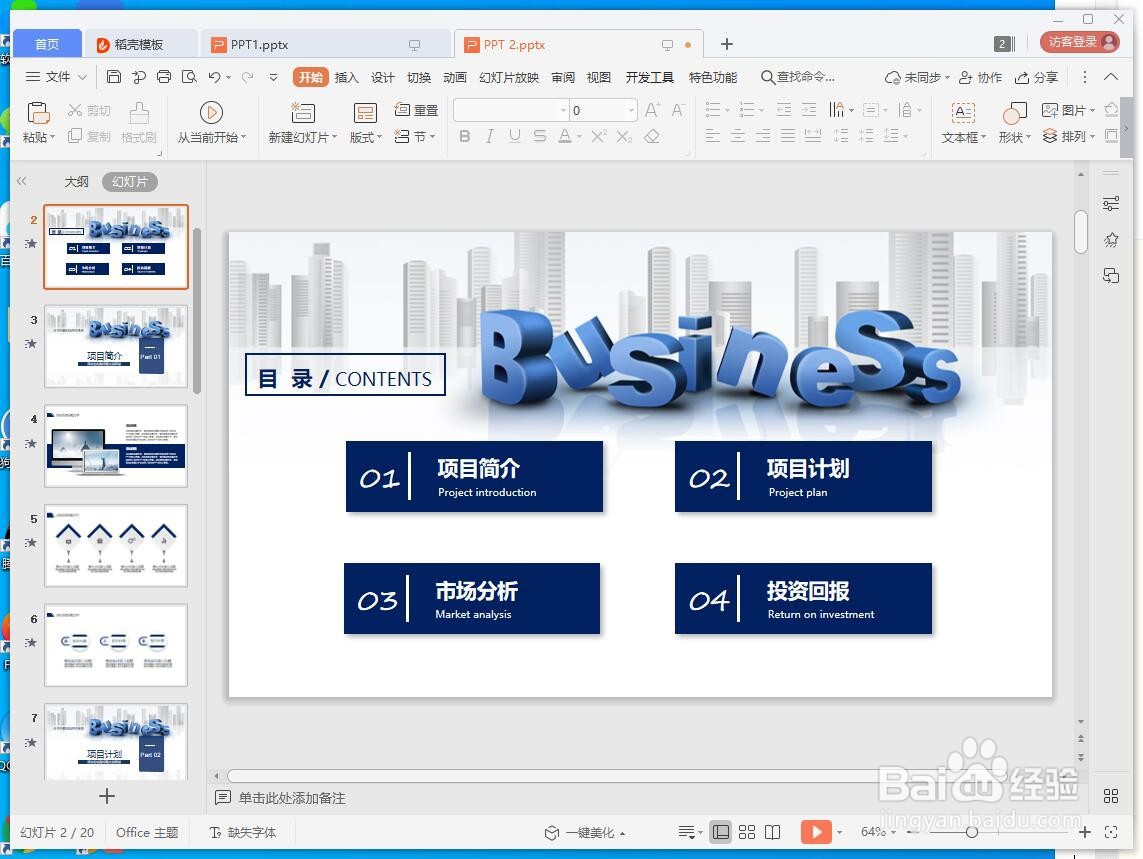Switch to Reading view icon
The height and width of the screenshot is (859, 1143).
tap(773, 832)
